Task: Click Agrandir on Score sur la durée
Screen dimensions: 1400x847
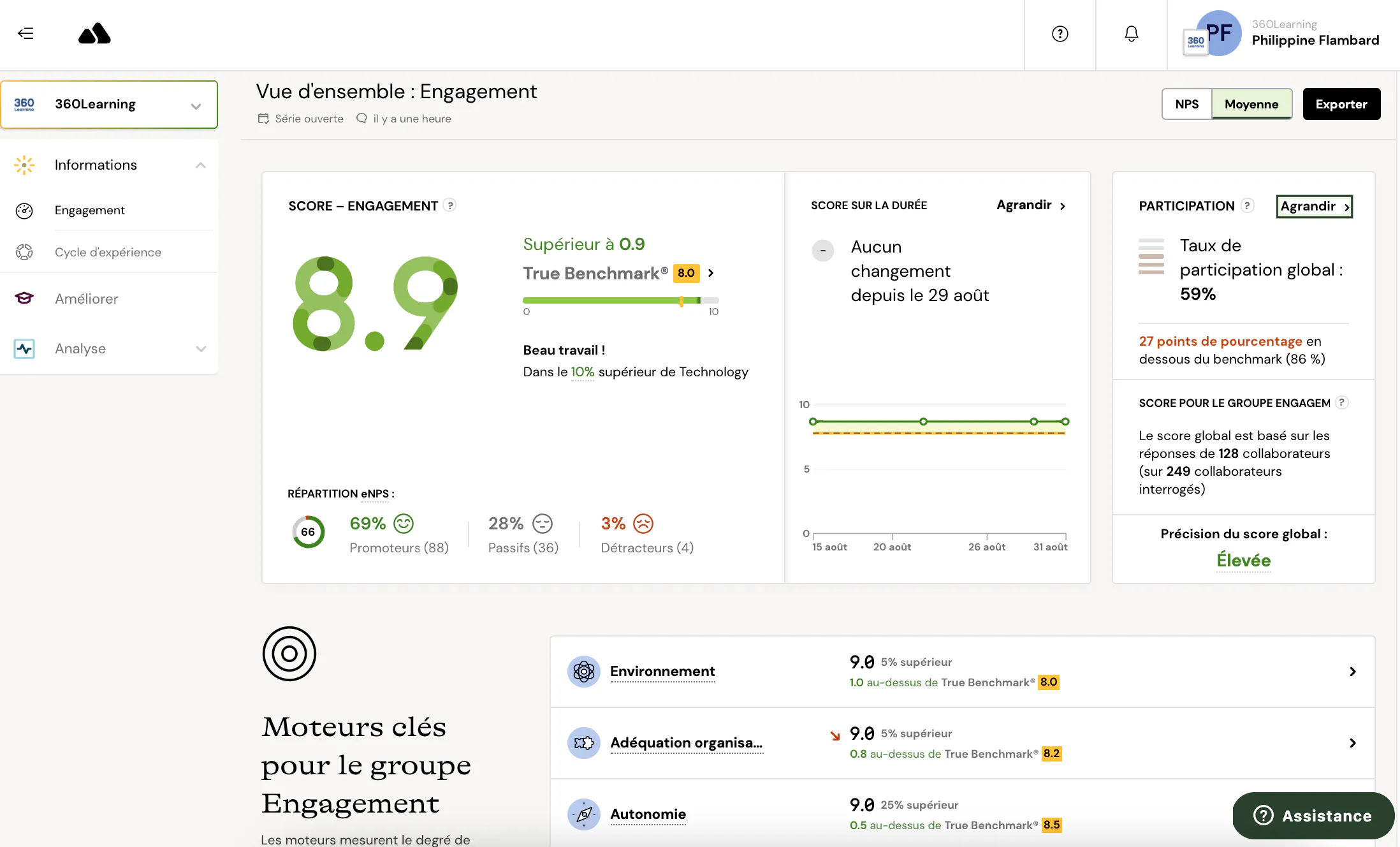Action: 1031,205
